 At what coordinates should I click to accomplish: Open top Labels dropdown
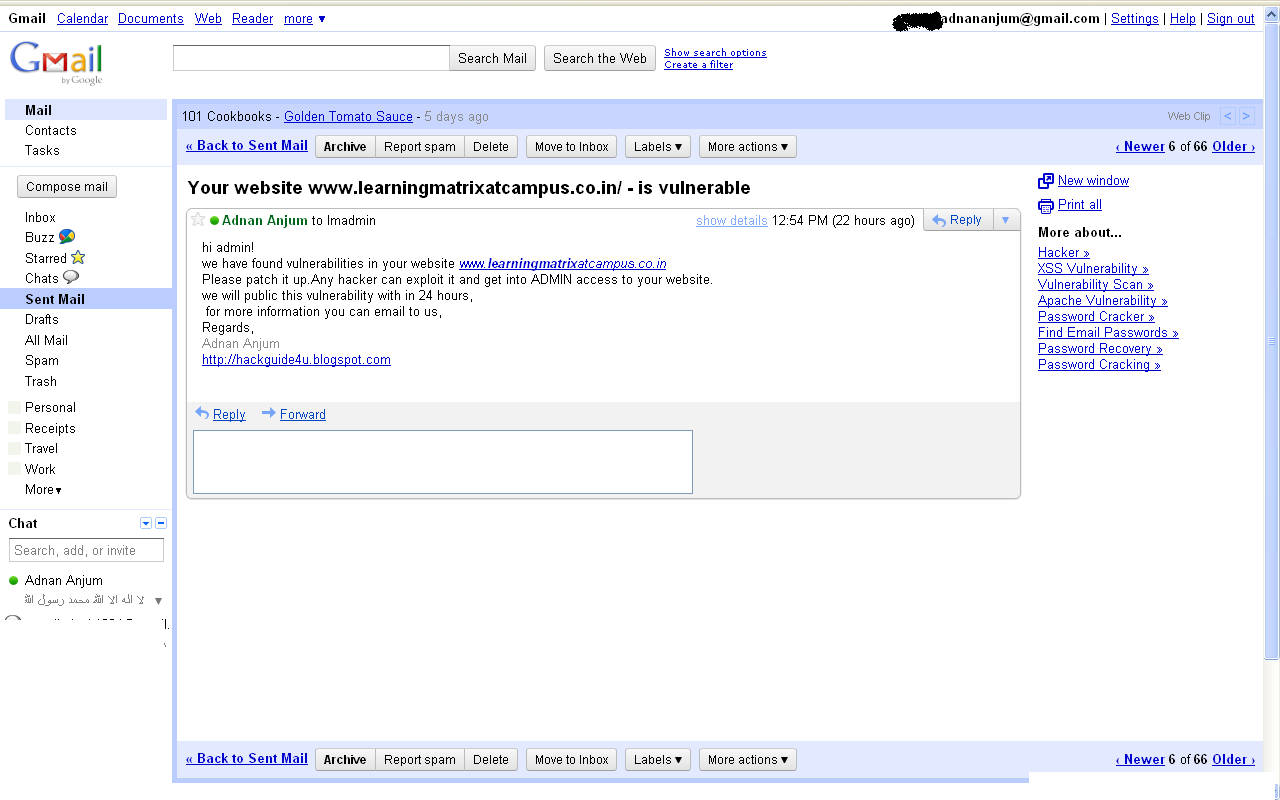658,147
